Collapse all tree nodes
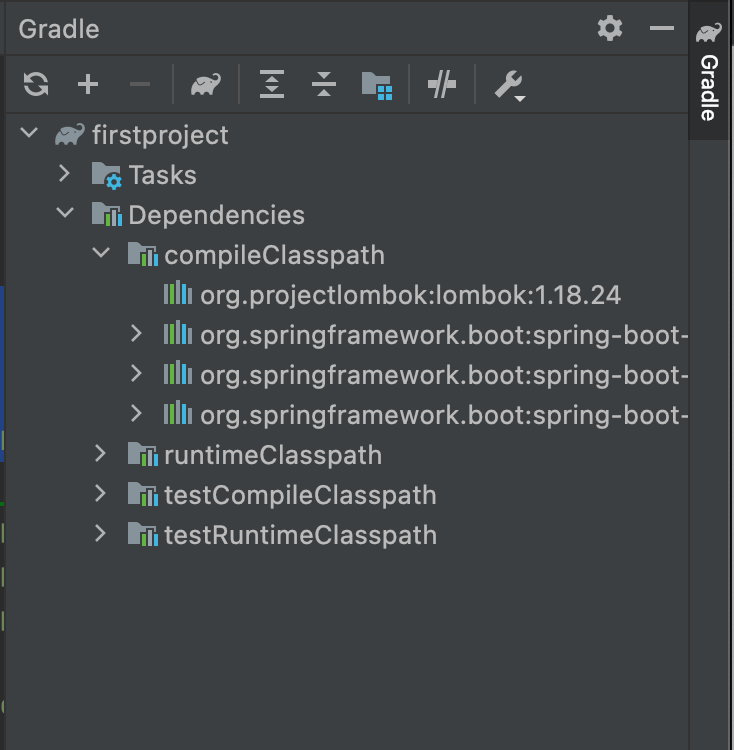Viewport: 734px width, 750px height. pyautogui.click(x=324, y=84)
